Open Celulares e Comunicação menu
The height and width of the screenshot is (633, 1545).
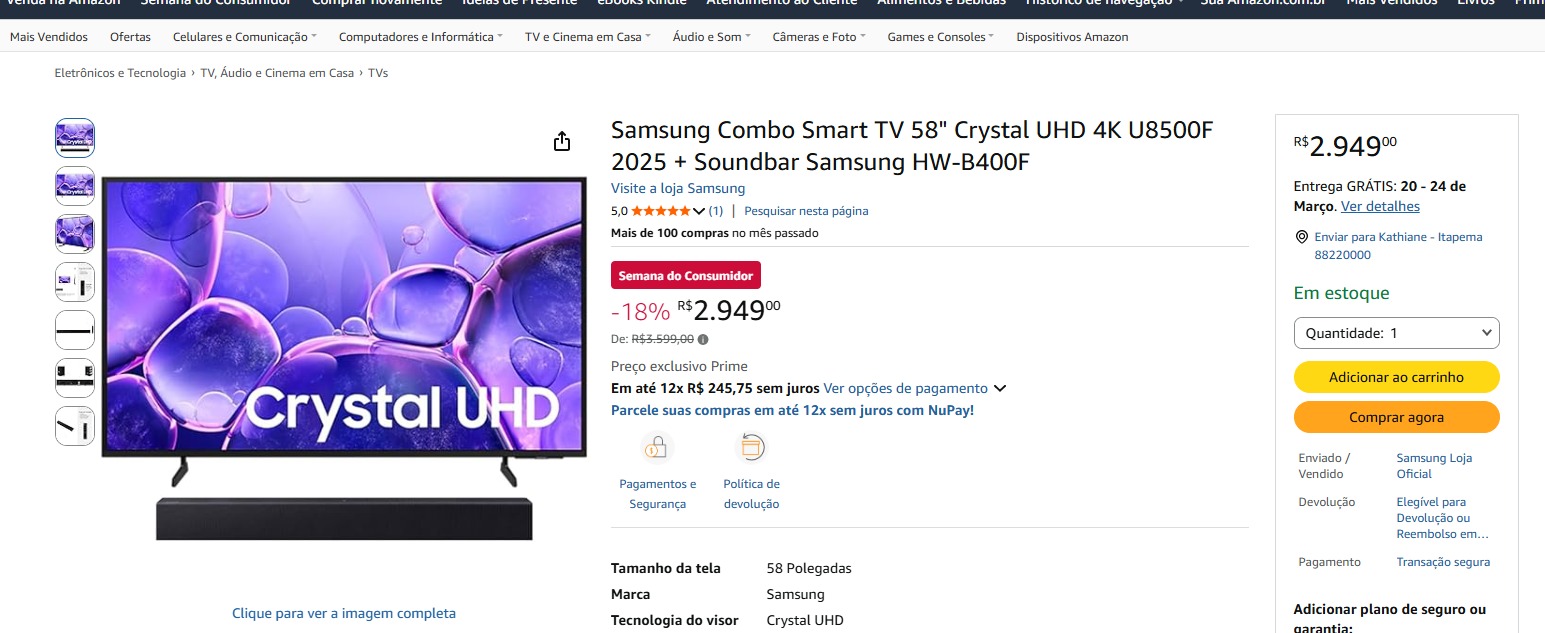(245, 37)
